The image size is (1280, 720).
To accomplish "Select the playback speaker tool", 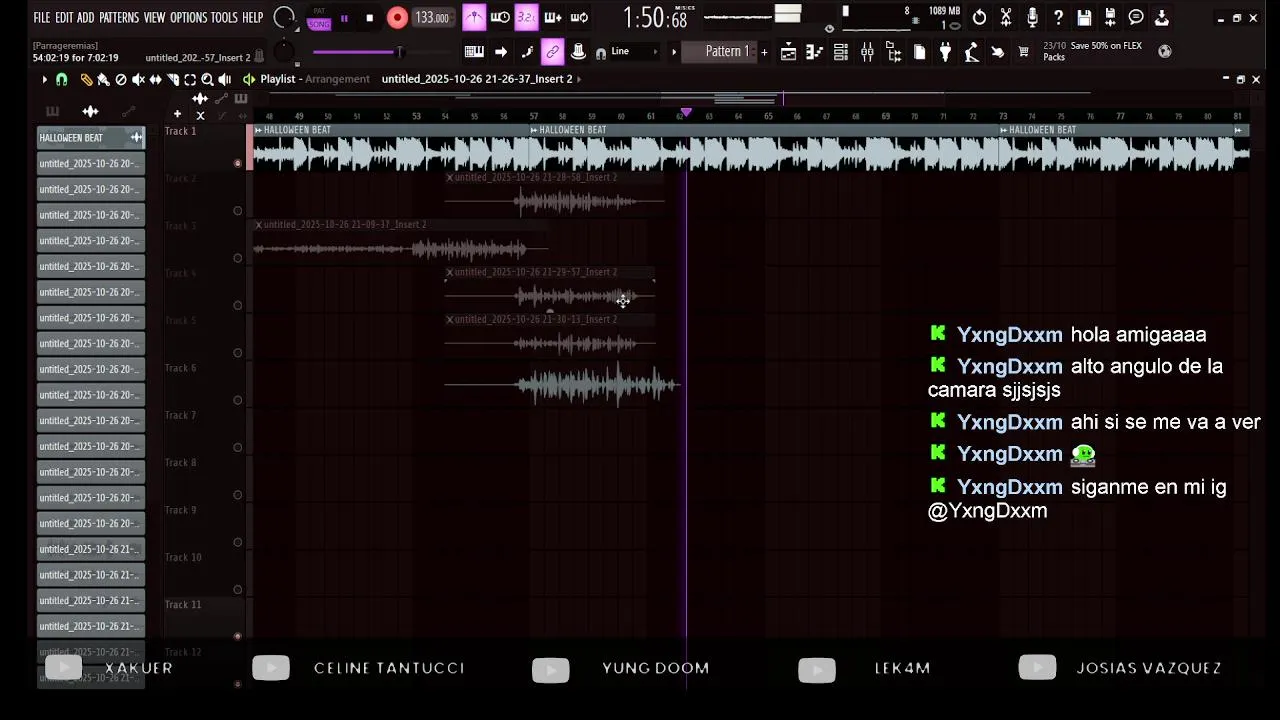I will [x=224, y=79].
